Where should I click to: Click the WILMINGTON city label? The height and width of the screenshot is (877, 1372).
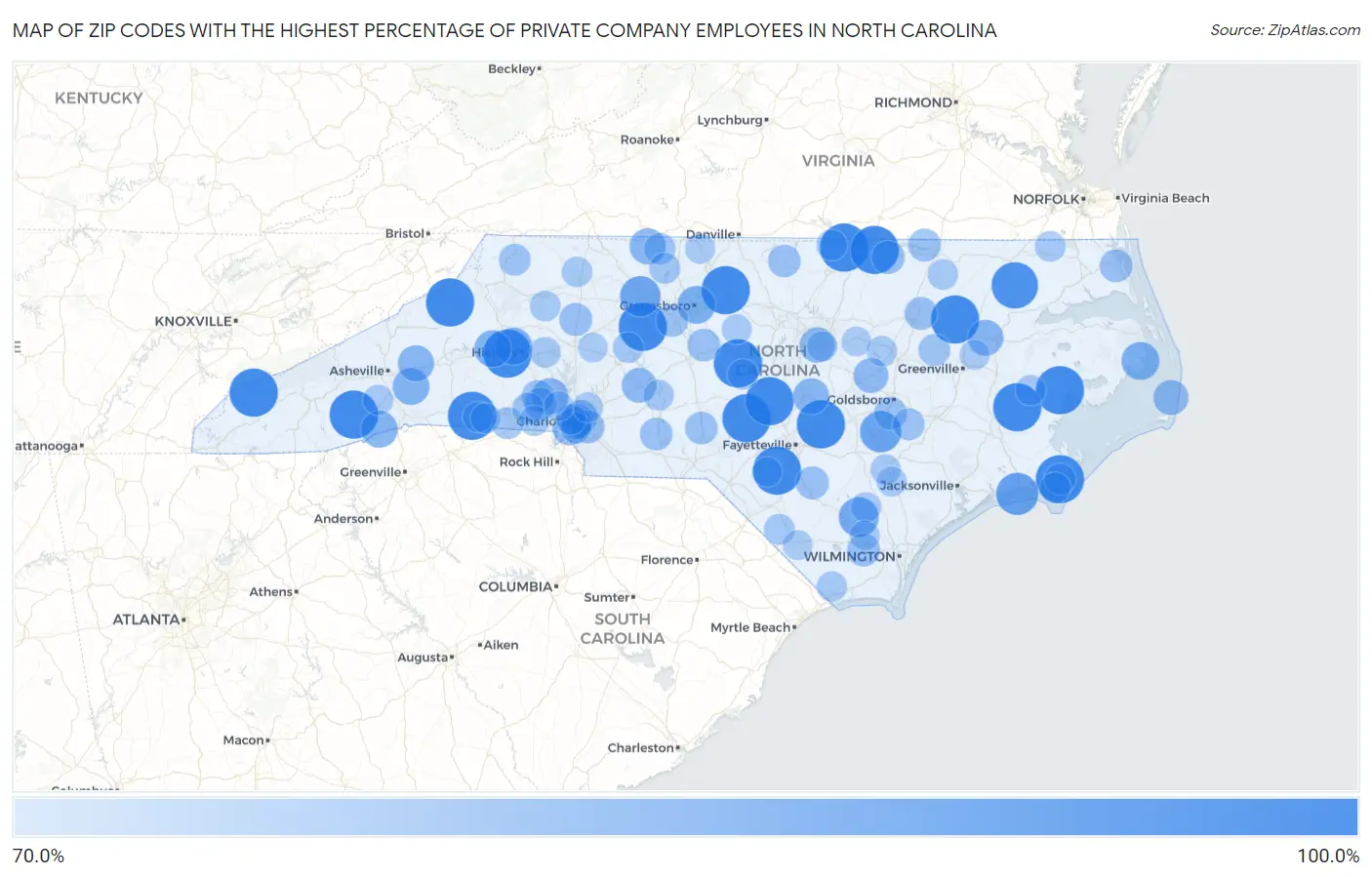(x=852, y=556)
